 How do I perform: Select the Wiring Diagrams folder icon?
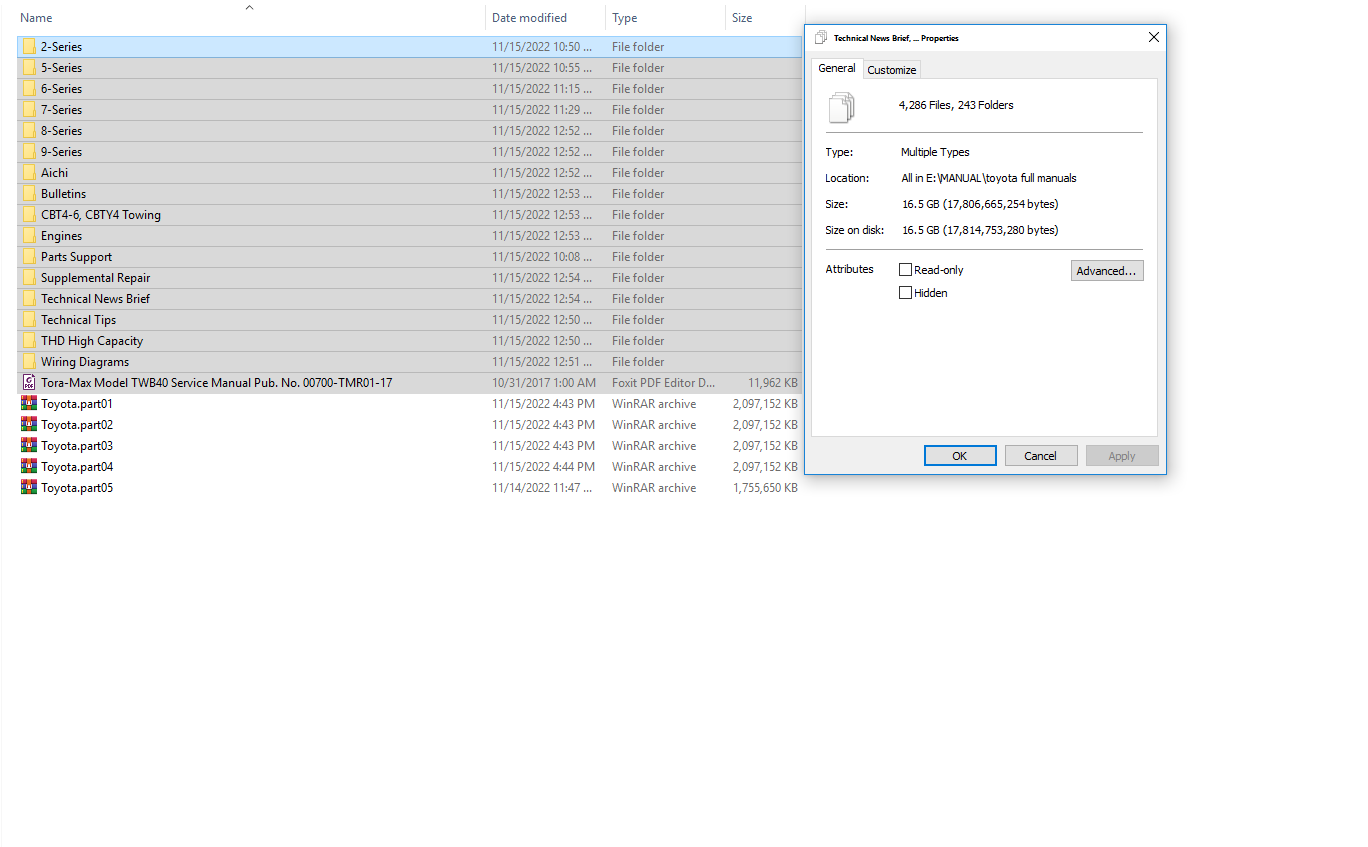point(29,362)
